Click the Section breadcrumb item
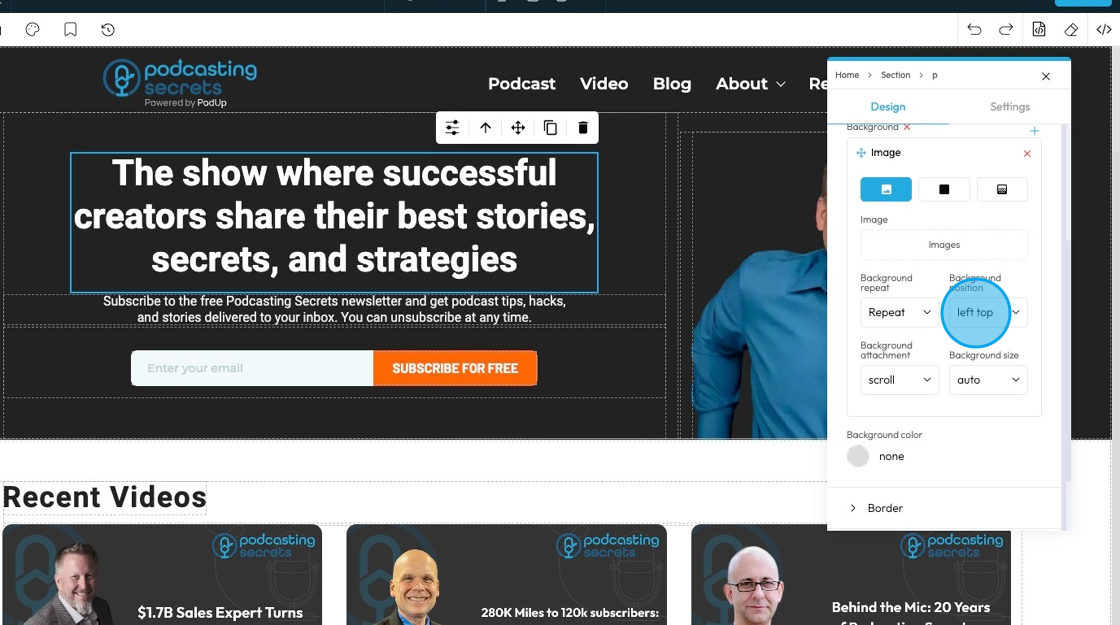 pyautogui.click(x=895, y=75)
